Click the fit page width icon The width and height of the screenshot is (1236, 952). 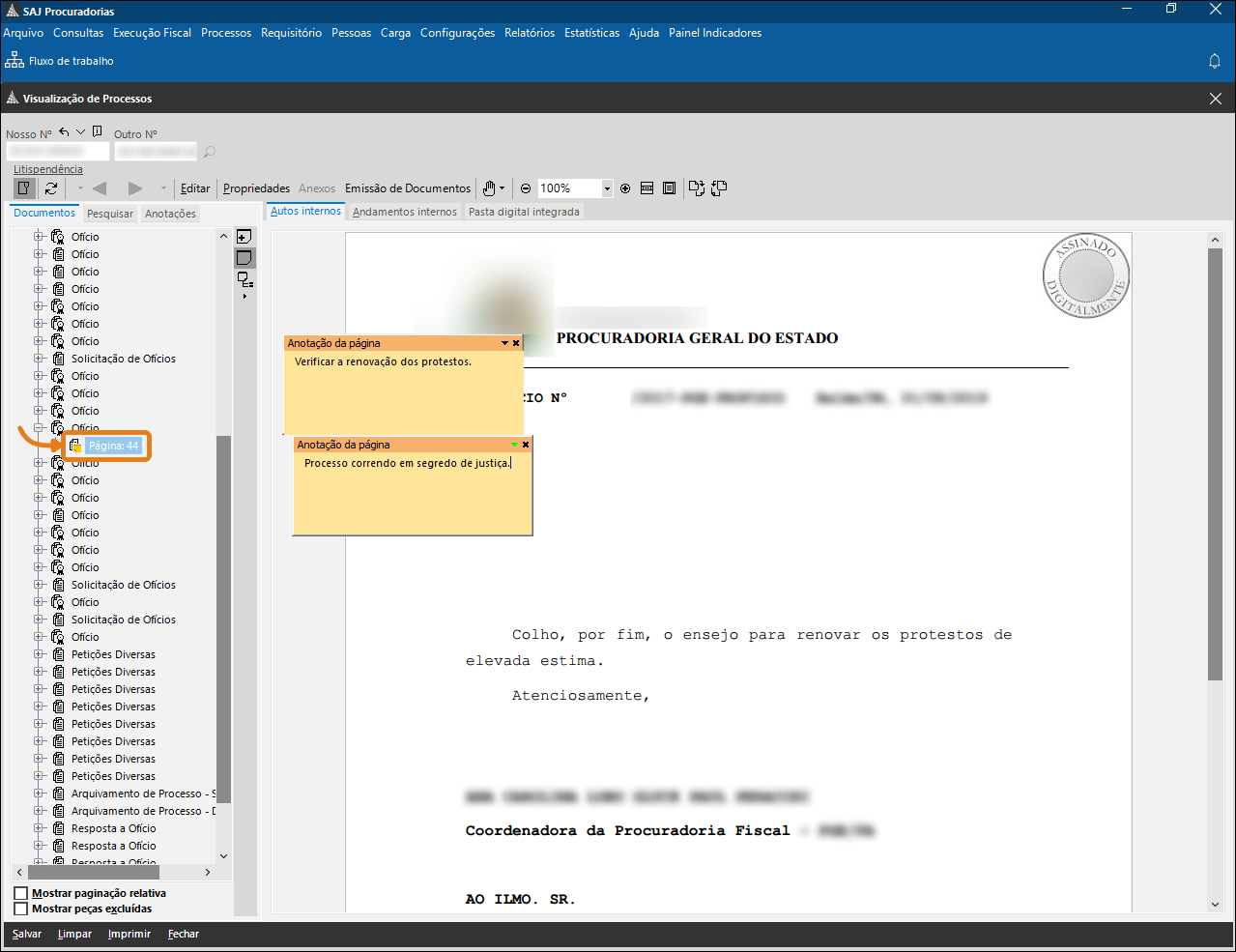pos(647,188)
